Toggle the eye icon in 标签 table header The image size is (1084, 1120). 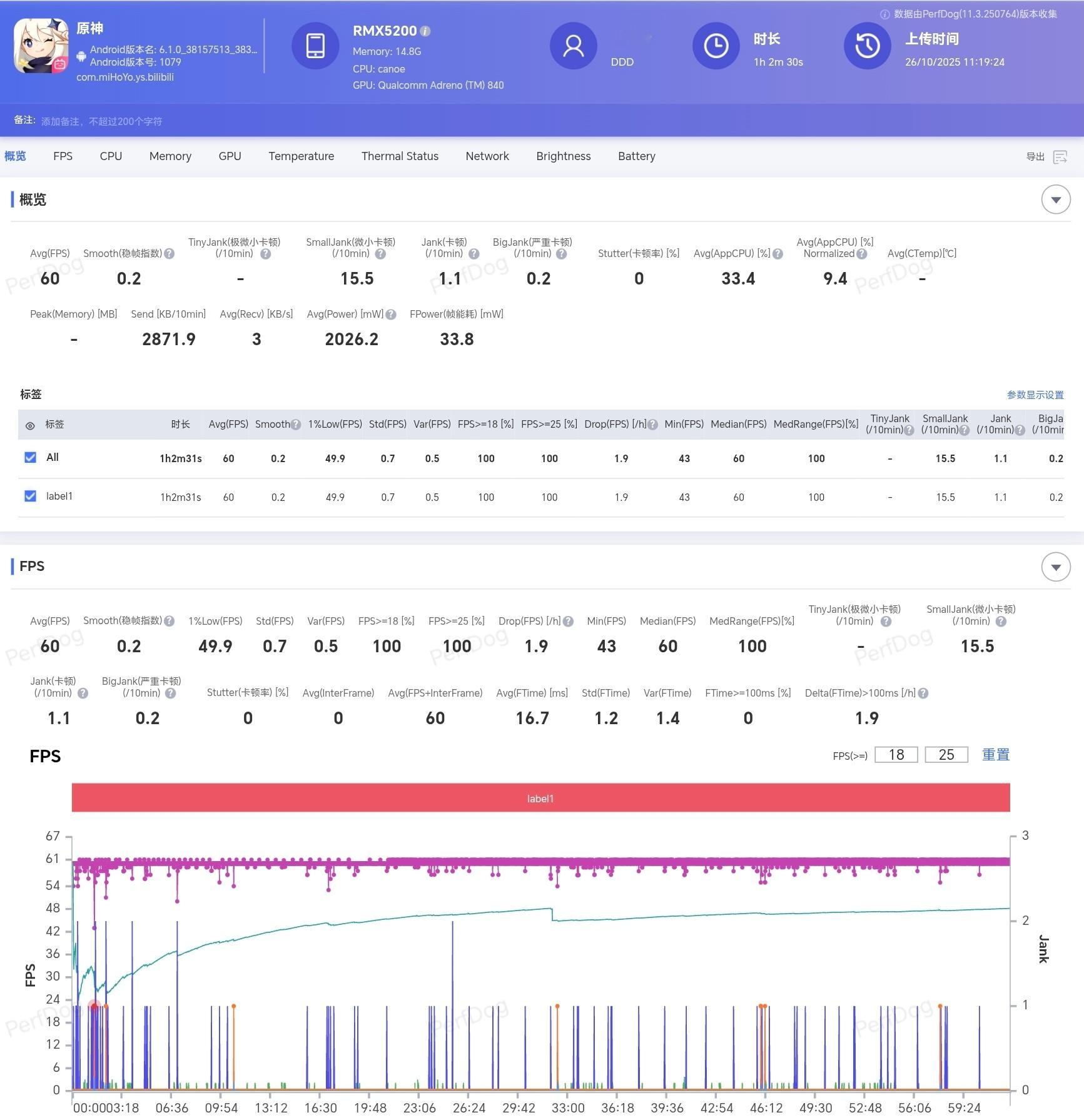[30, 426]
